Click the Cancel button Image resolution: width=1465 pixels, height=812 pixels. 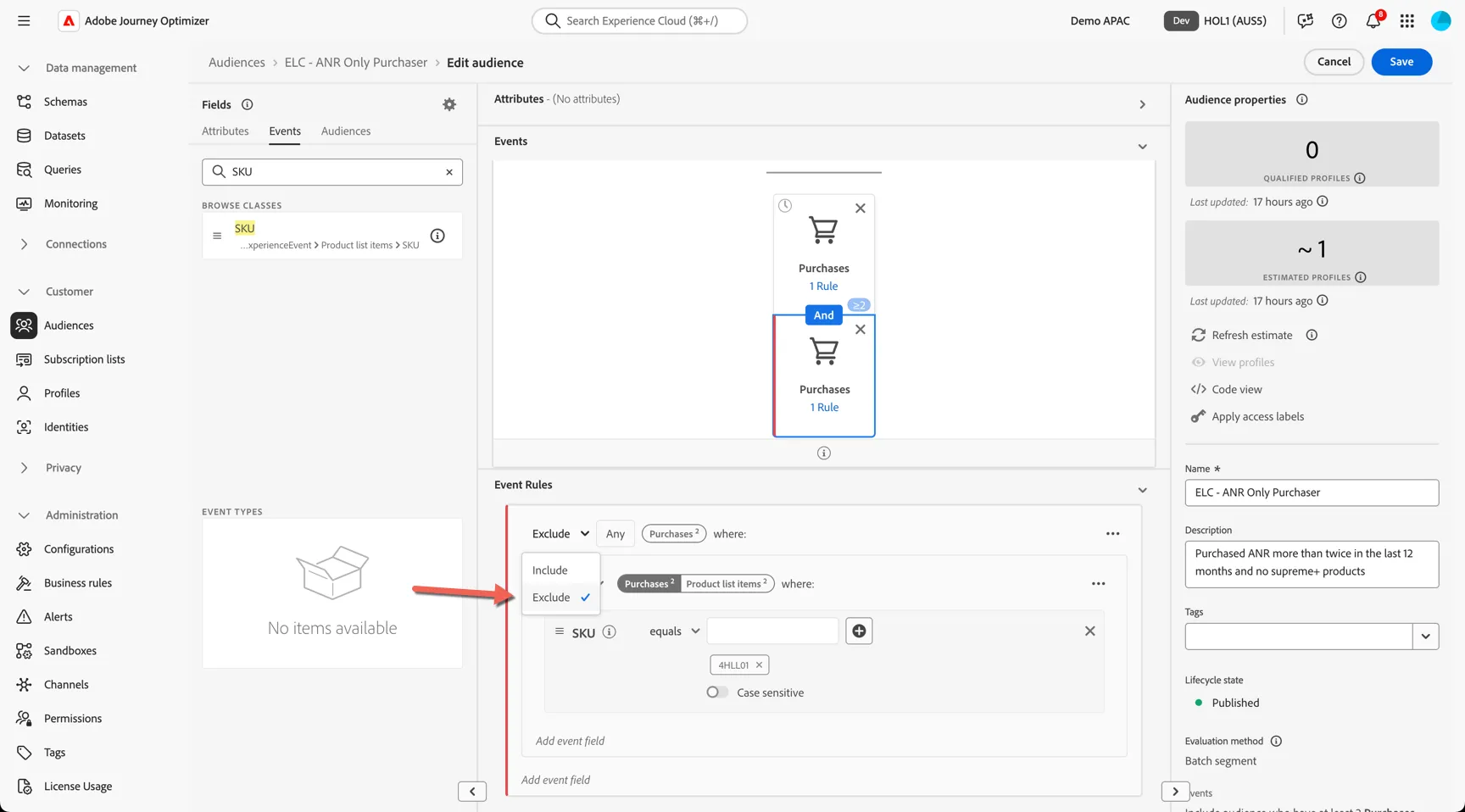[x=1334, y=62]
